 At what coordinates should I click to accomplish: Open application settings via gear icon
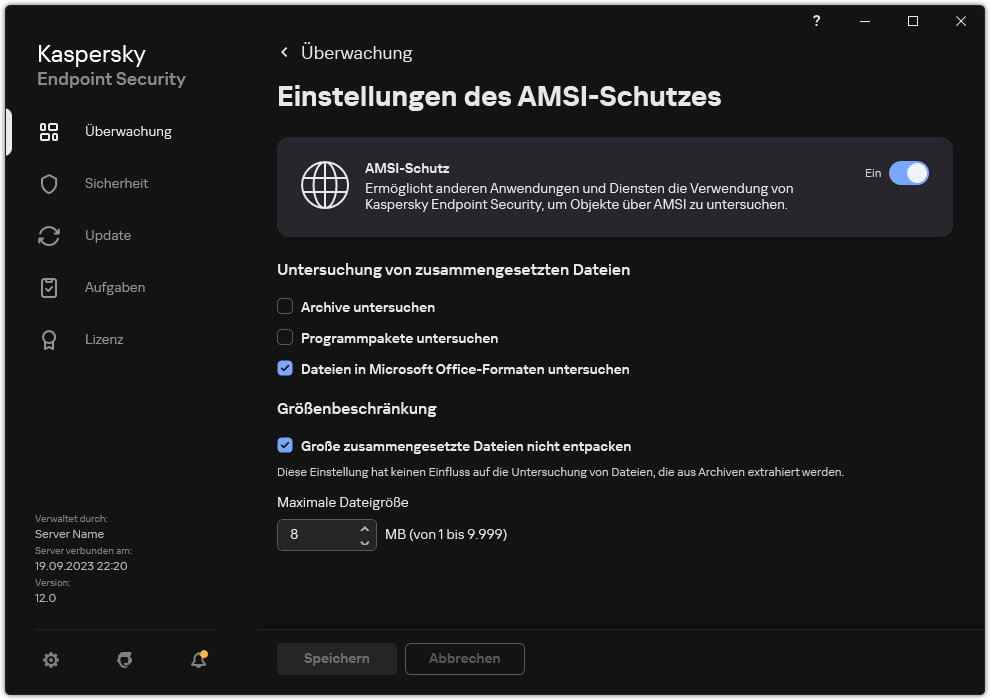pyautogui.click(x=51, y=659)
